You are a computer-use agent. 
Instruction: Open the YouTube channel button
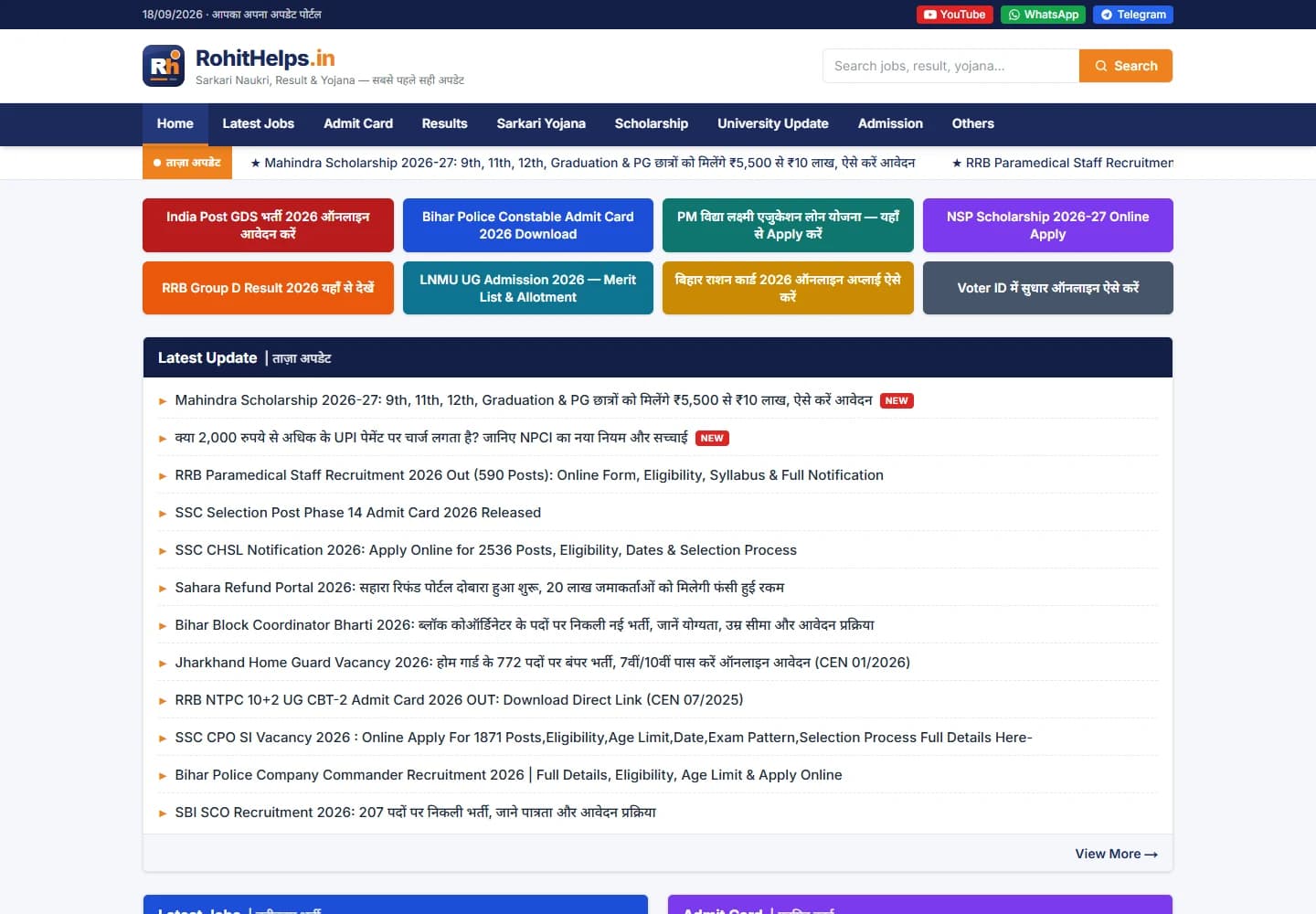(x=954, y=15)
